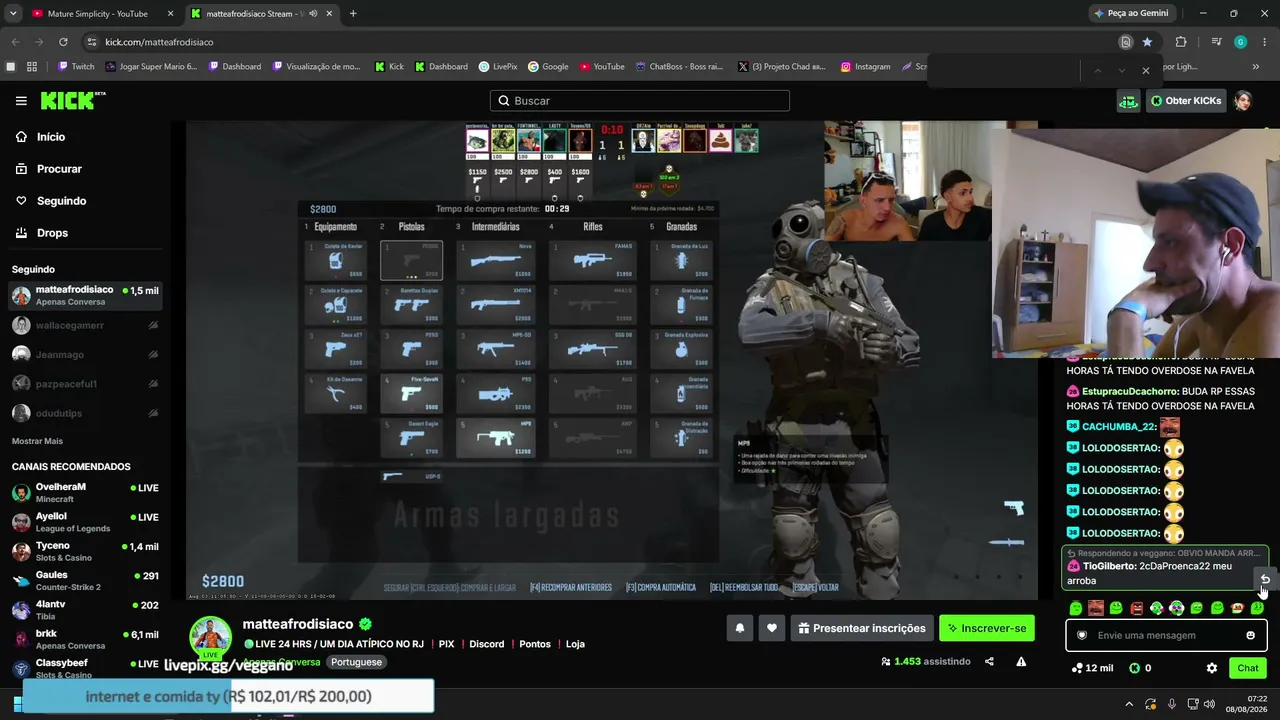Open chat settings gear icon
Screen dimensions: 1280x720
click(1212, 668)
